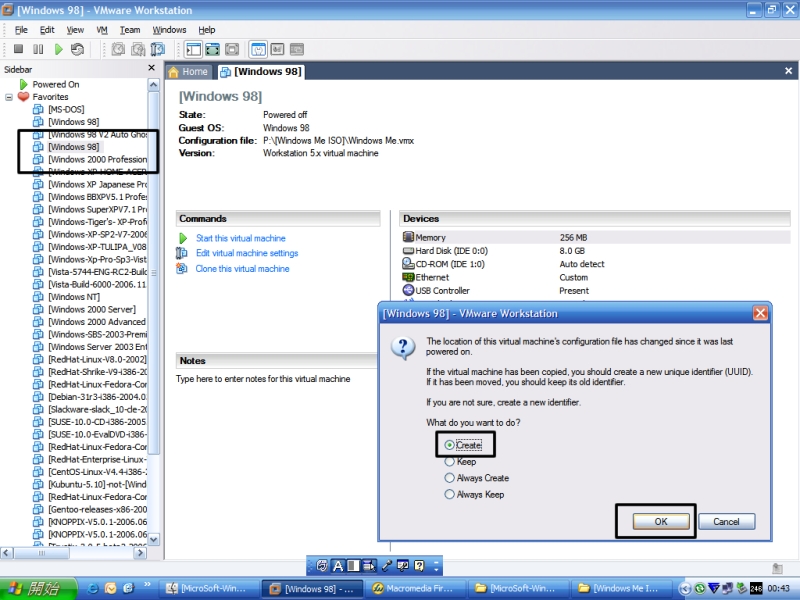The width and height of the screenshot is (800, 600).
Task: Expand hidden system tray icons arrow
Action: point(685,589)
